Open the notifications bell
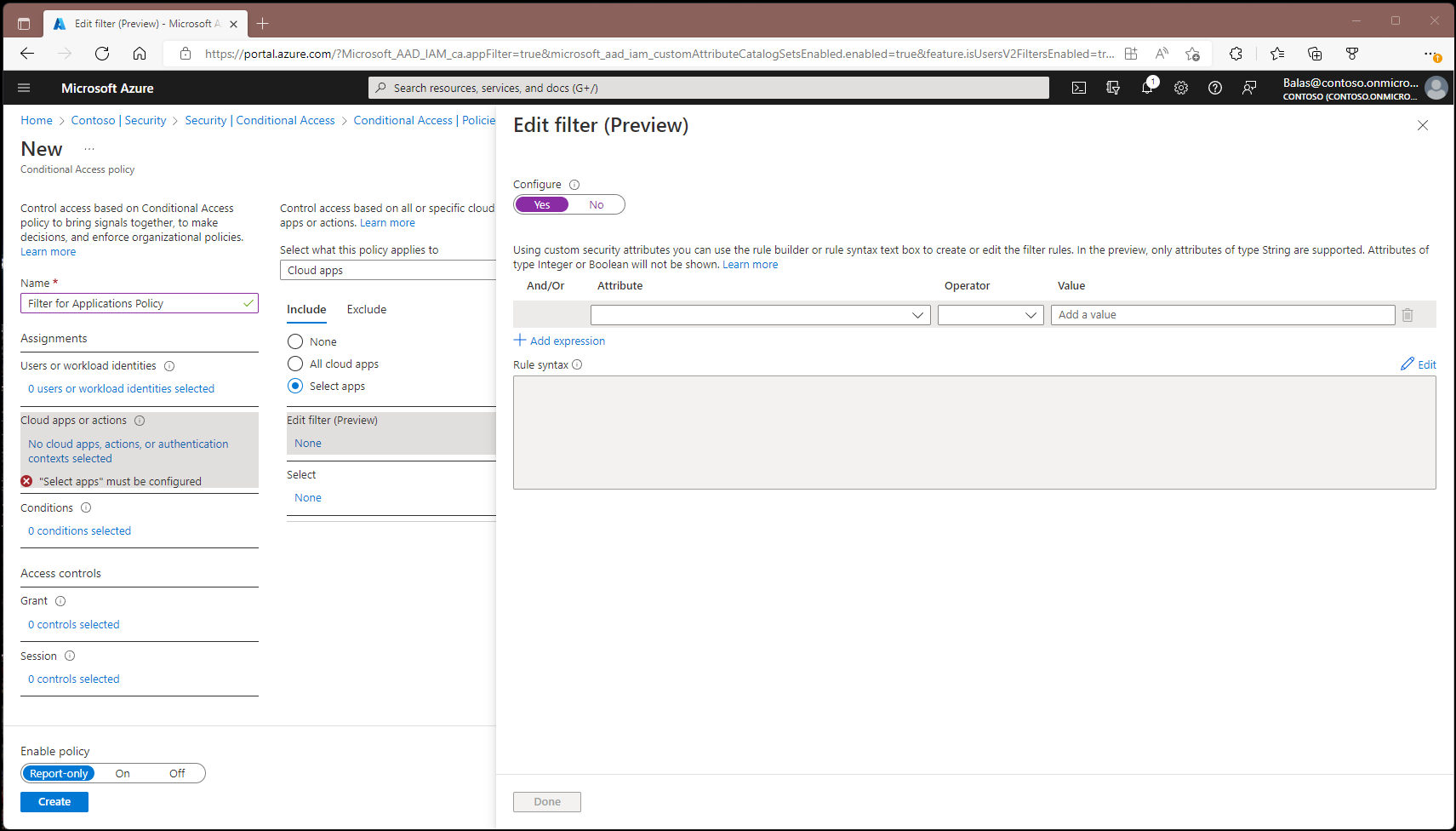This screenshot has width=1456, height=831. (1147, 88)
